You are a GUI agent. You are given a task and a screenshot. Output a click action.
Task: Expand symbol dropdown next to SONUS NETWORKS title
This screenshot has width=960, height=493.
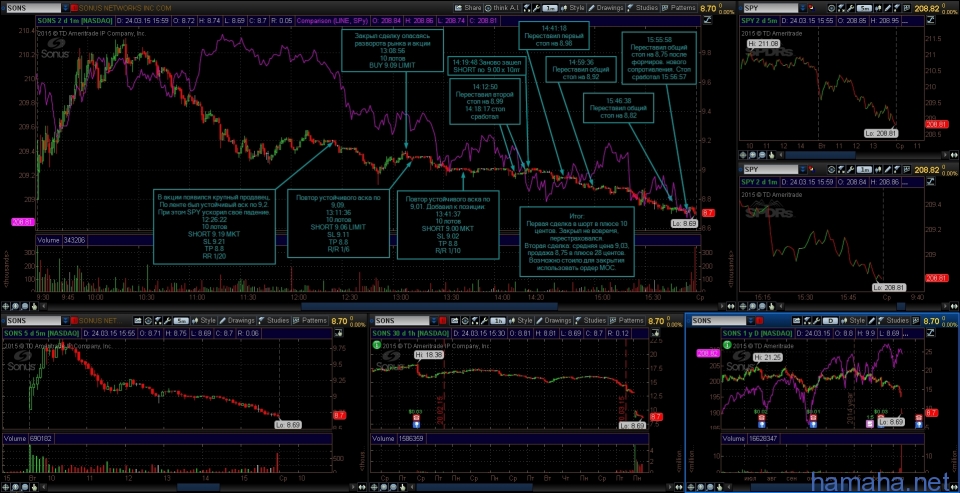tap(64, 8)
